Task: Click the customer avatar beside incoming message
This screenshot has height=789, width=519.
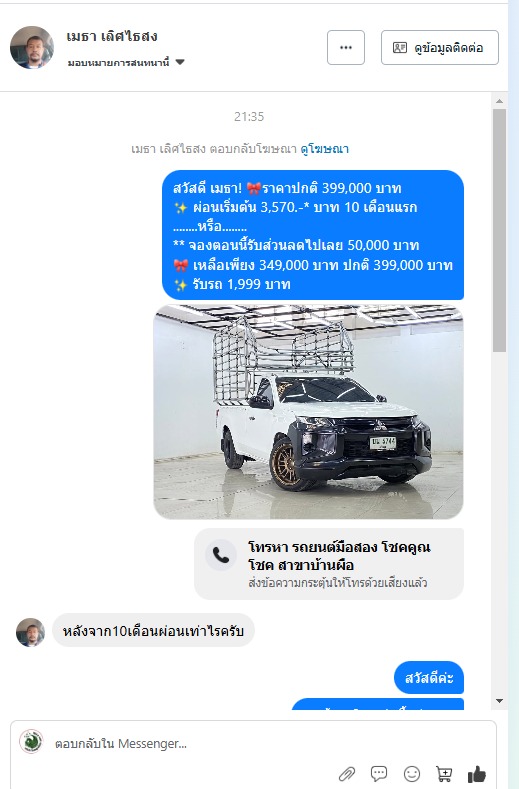Action: 30,632
